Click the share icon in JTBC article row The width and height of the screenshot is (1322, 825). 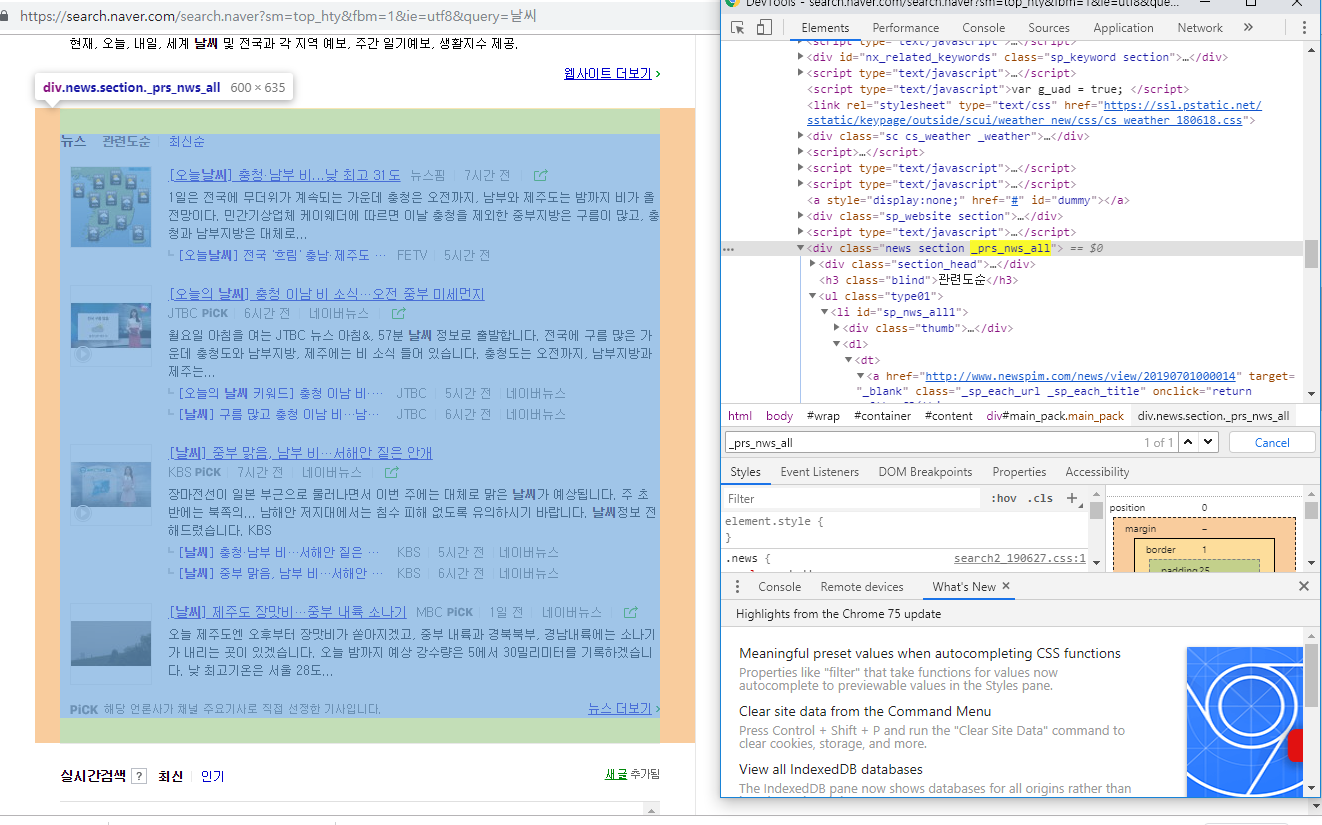(398, 314)
